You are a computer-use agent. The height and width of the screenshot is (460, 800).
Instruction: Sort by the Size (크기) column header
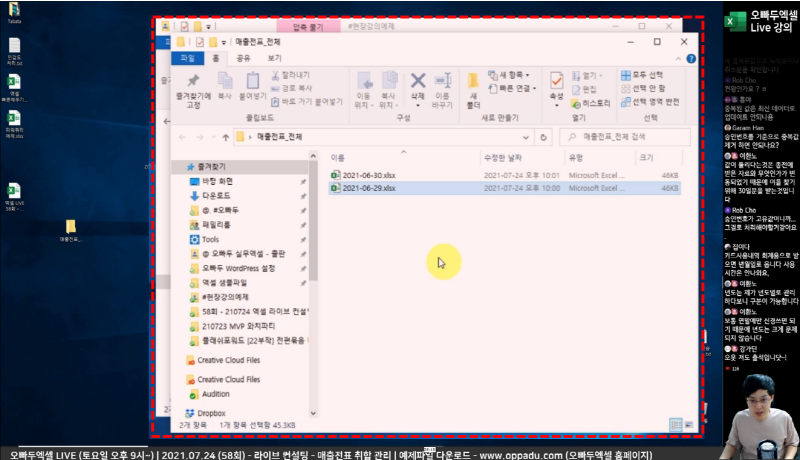pyautogui.click(x=658, y=158)
